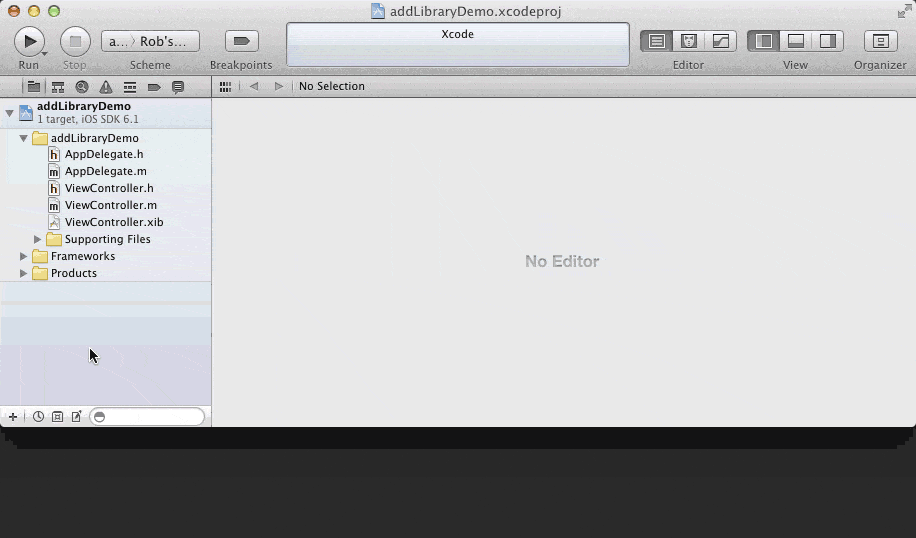
Task: Select the Supporting Files folder
Action: (x=106, y=240)
